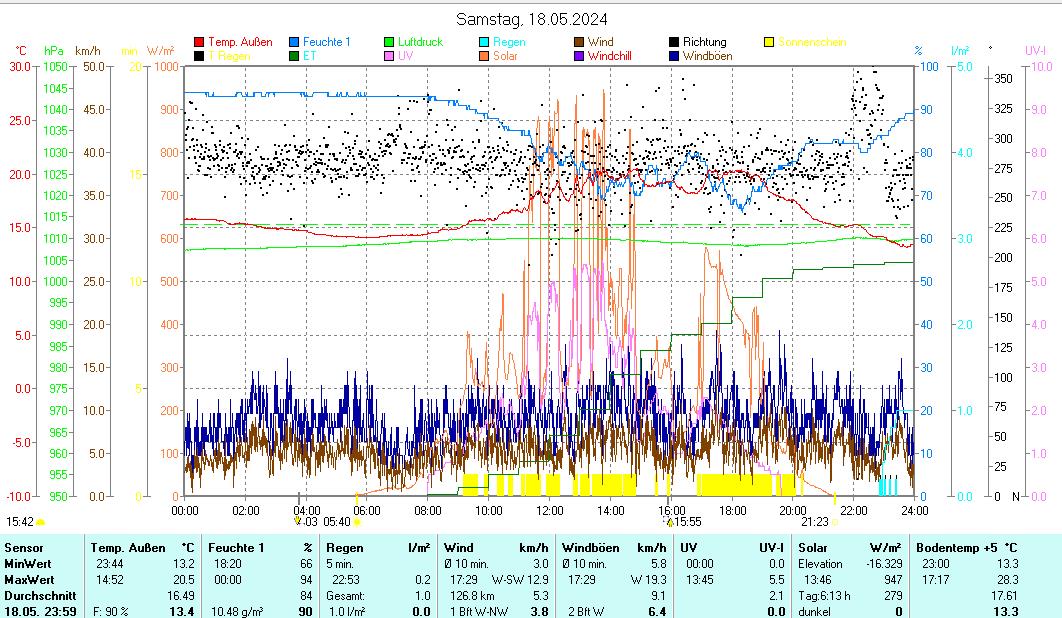The width and height of the screenshot is (1062, 618).
Task: Click the yellow Sonnenschein legend square
Action: pos(769,43)
